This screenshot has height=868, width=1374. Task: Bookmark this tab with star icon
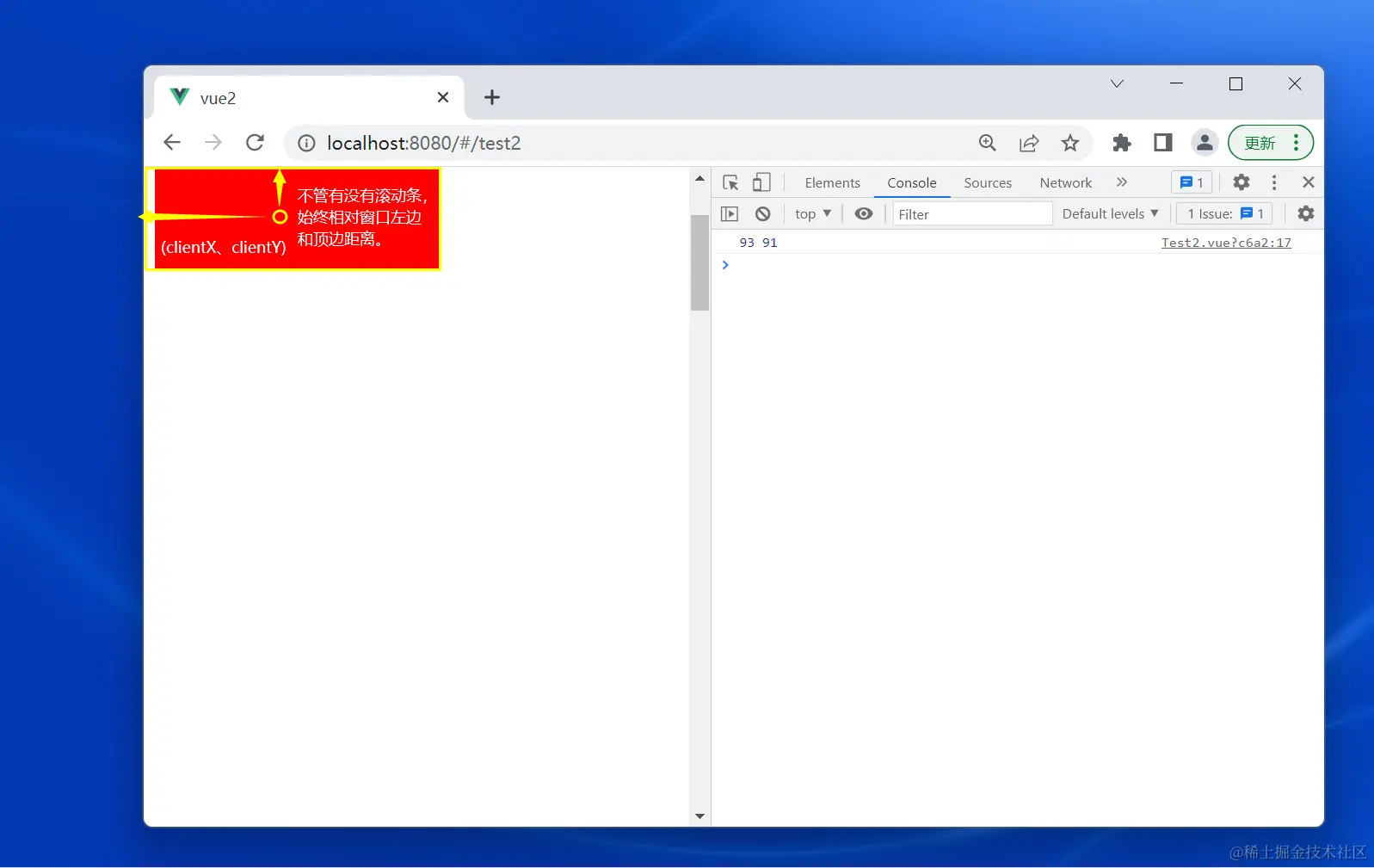[1070, 143]
